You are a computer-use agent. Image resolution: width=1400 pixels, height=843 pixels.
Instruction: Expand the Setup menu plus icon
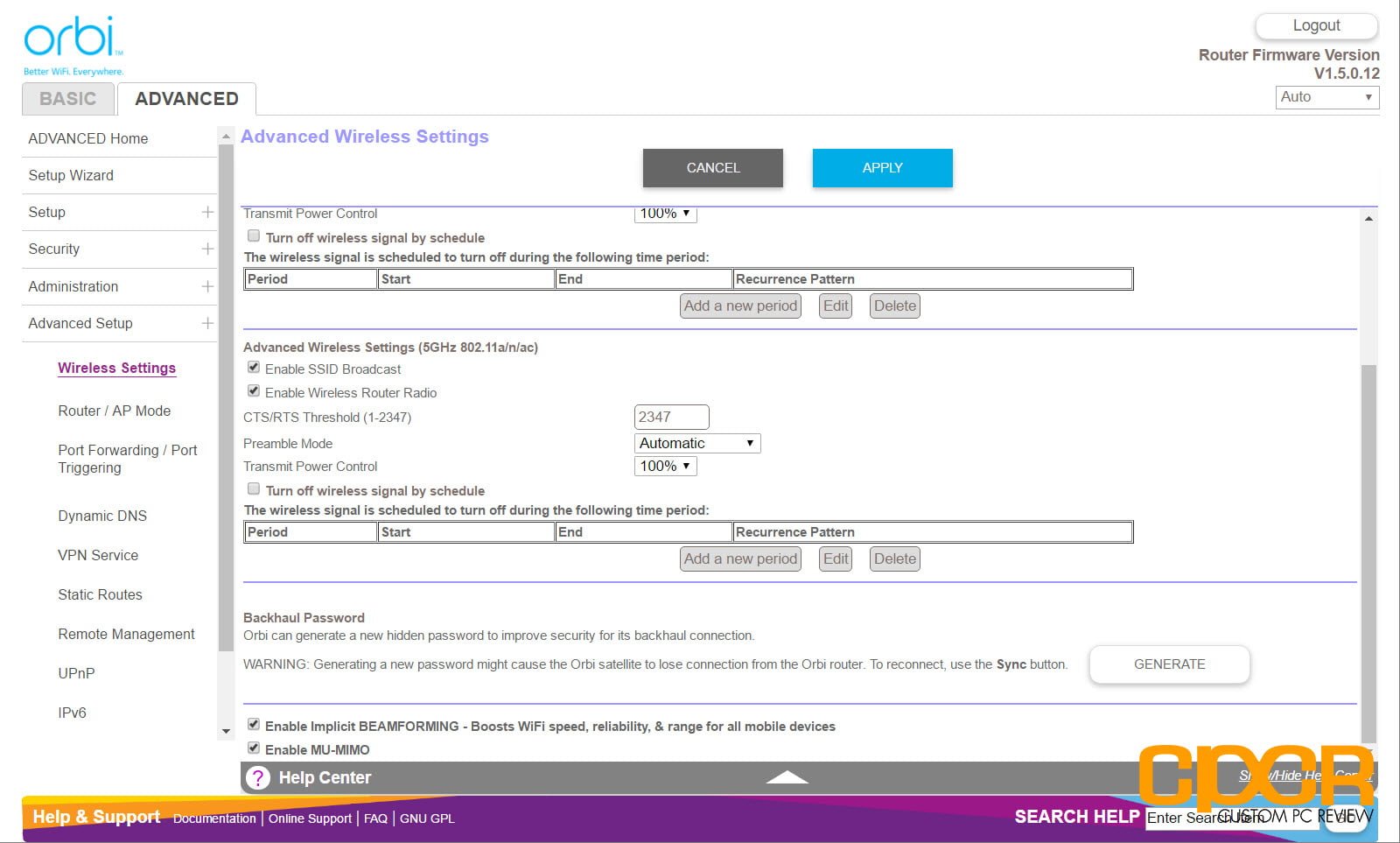point(207,212)
